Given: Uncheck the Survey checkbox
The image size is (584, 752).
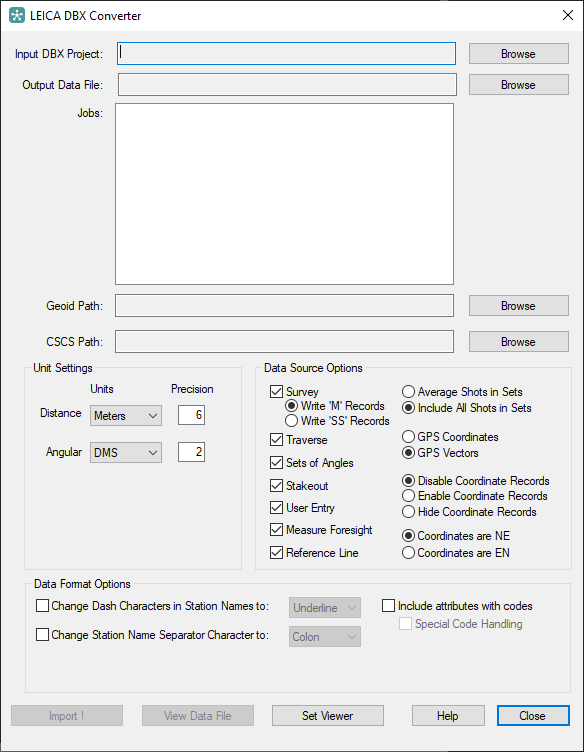Looking at the screenshot, I should pos(276,391).
